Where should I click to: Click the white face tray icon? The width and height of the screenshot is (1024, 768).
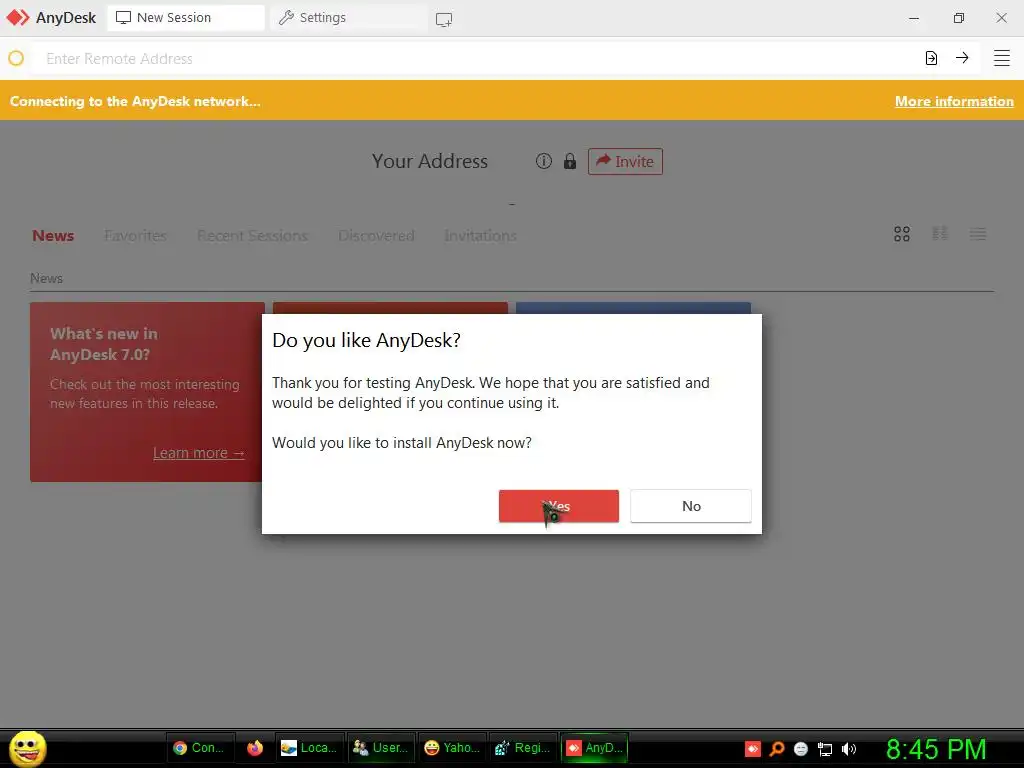coord(801,749)
